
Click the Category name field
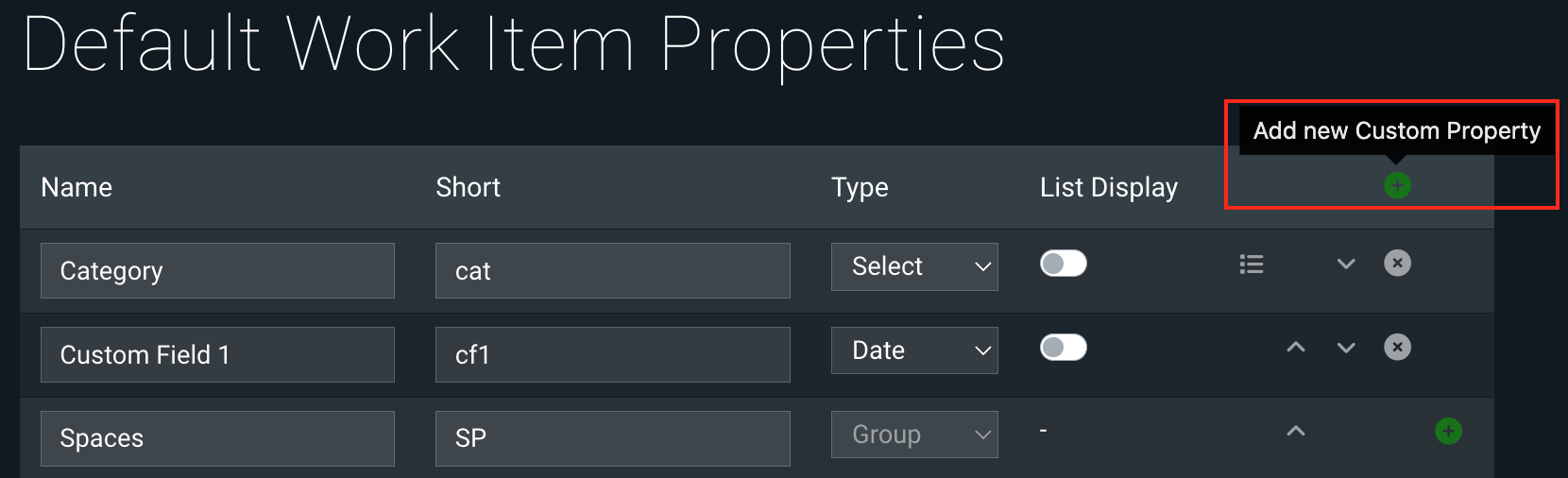[217, 271]
